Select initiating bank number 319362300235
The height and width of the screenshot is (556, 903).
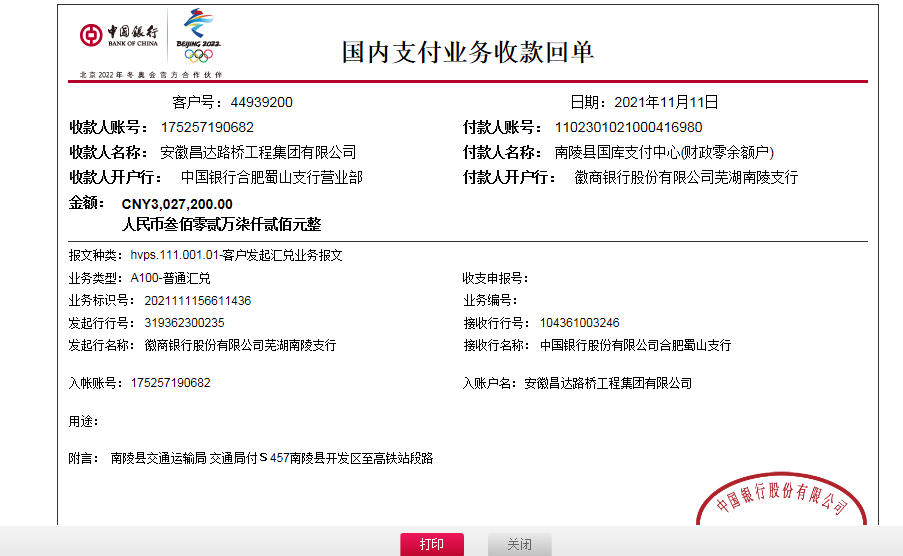click(x=185, y=322)
